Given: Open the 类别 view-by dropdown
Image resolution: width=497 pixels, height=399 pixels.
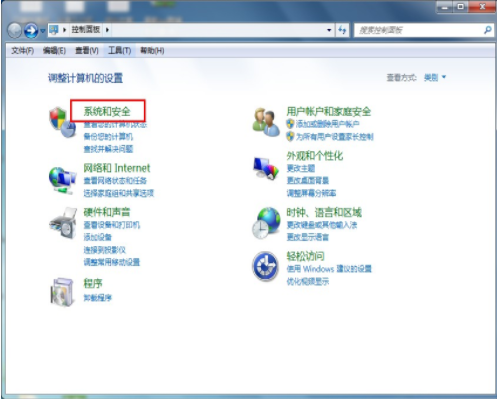Looking at the screenshot, I should pyautogui.click(x=435, y=78).
